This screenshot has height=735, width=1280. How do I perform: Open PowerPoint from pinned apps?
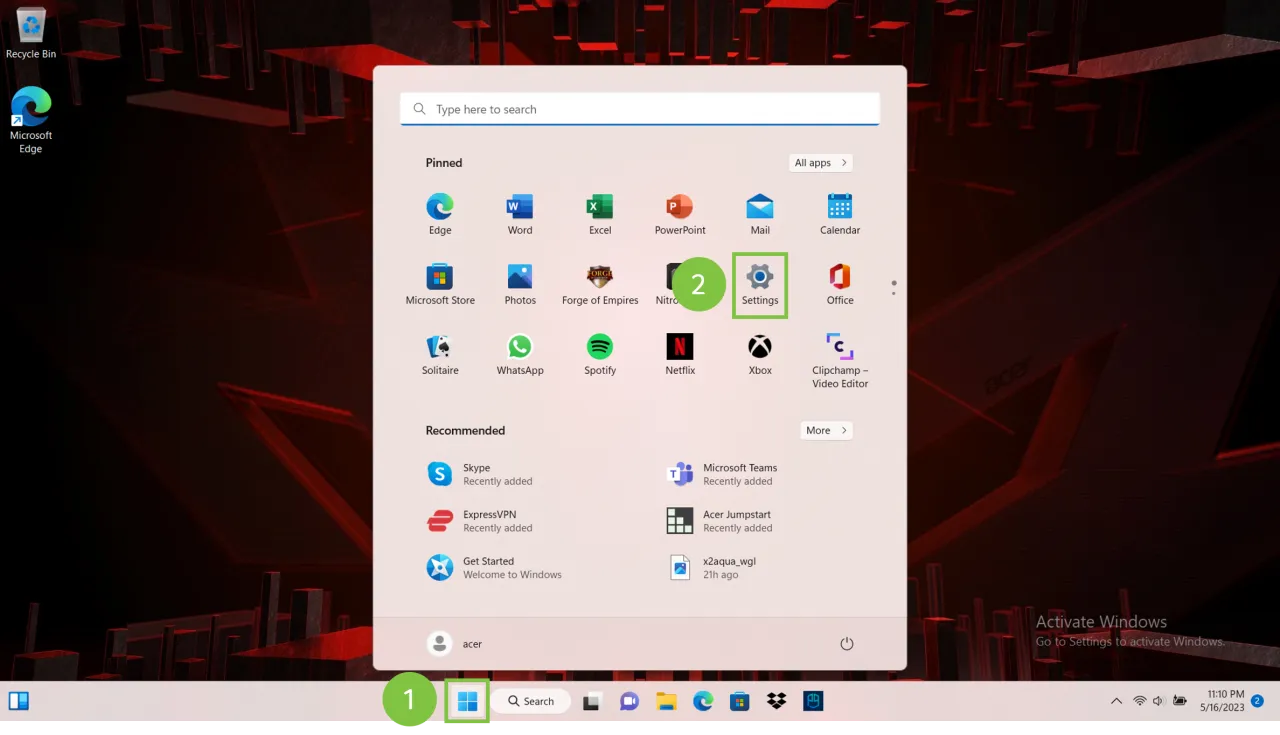[x=680, y=214]
